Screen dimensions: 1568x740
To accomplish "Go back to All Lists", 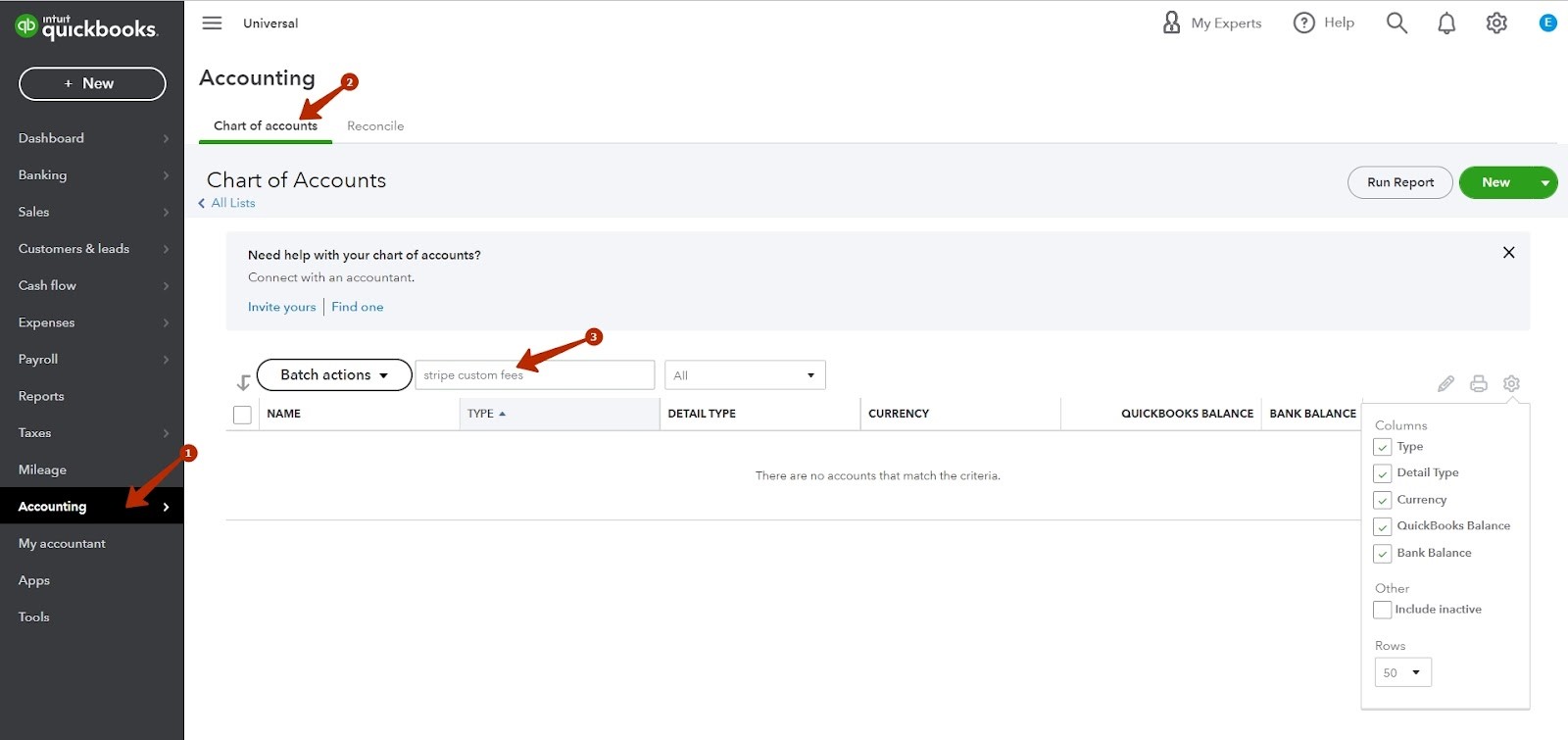I will pyautogui.click(x=227, y=203).
